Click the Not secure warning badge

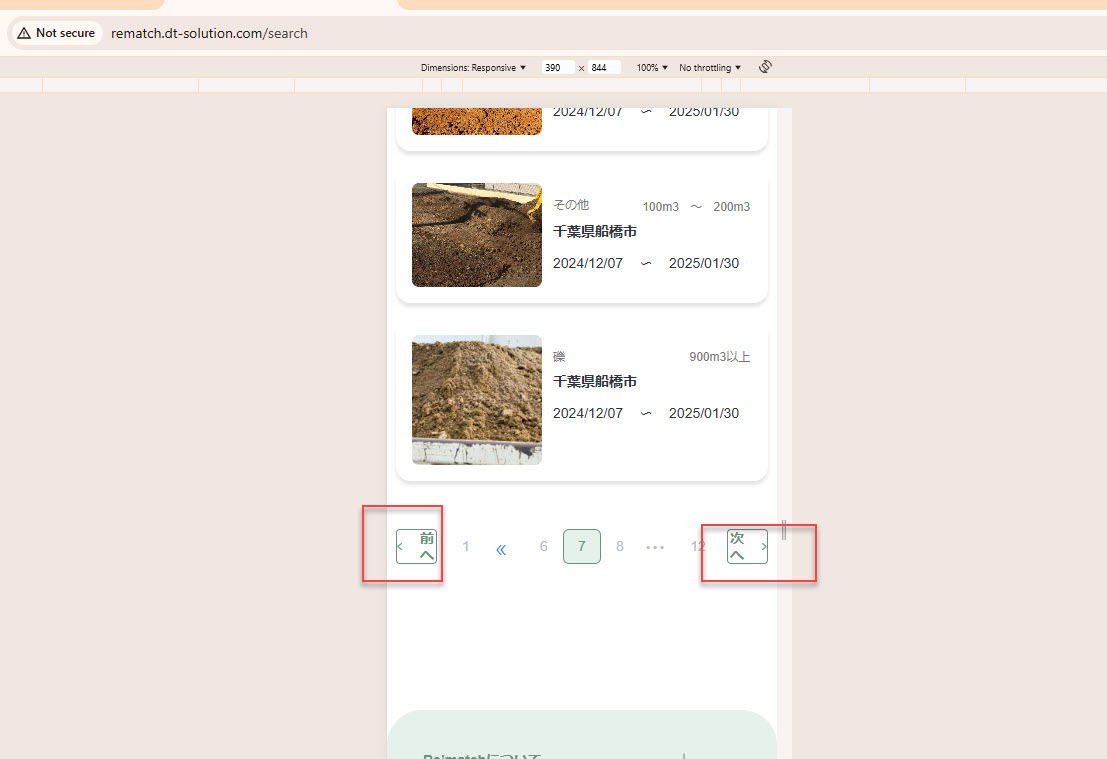pyautogui.click(x=56, y=33)
